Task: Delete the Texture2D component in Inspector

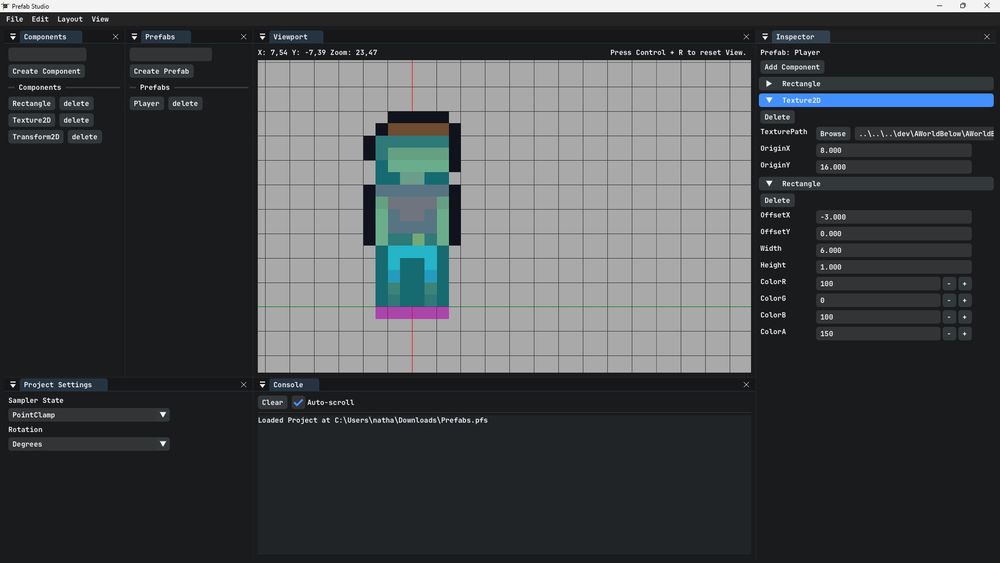Action: [x=777, y=117]
